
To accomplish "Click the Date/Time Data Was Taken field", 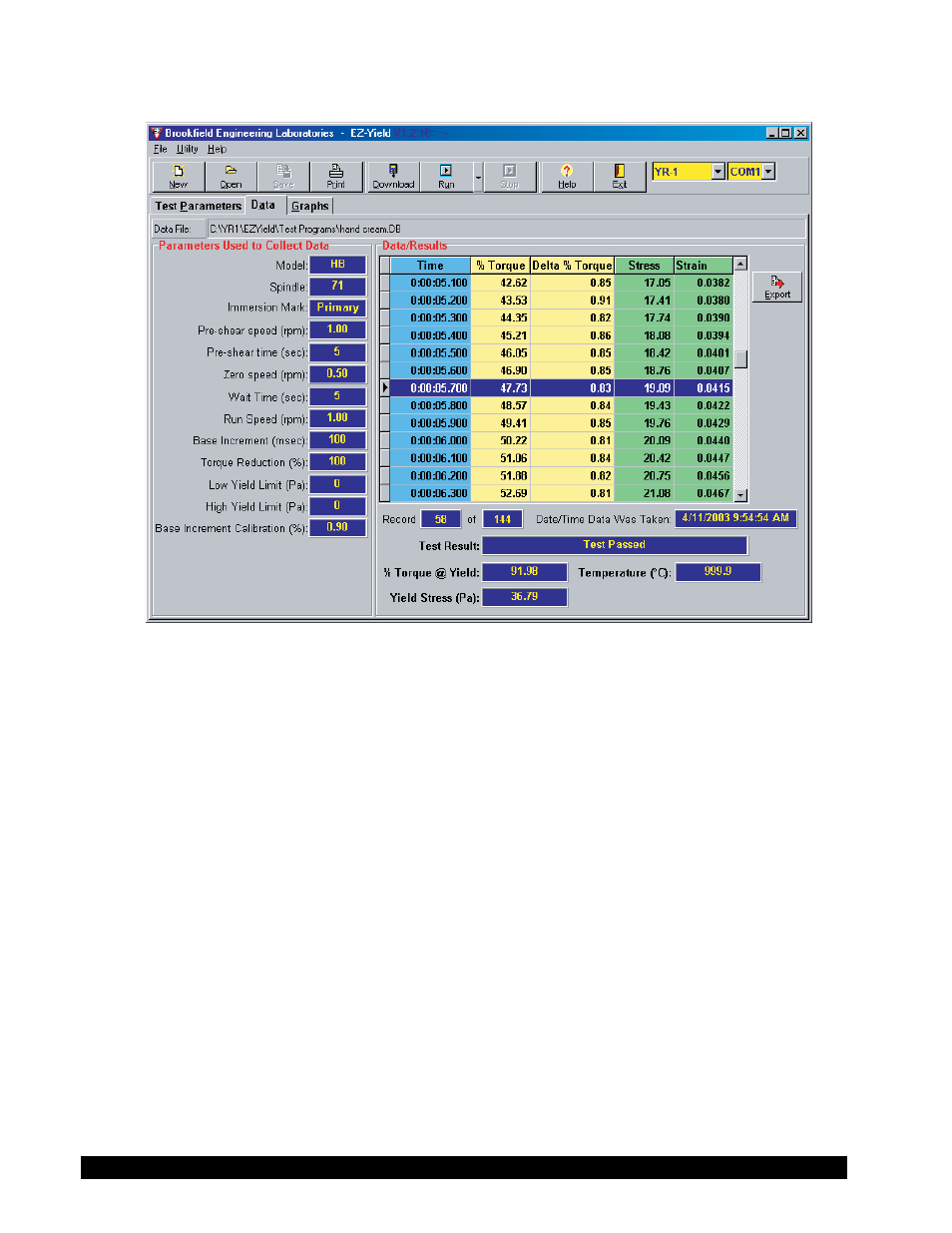I will [735, 518].
